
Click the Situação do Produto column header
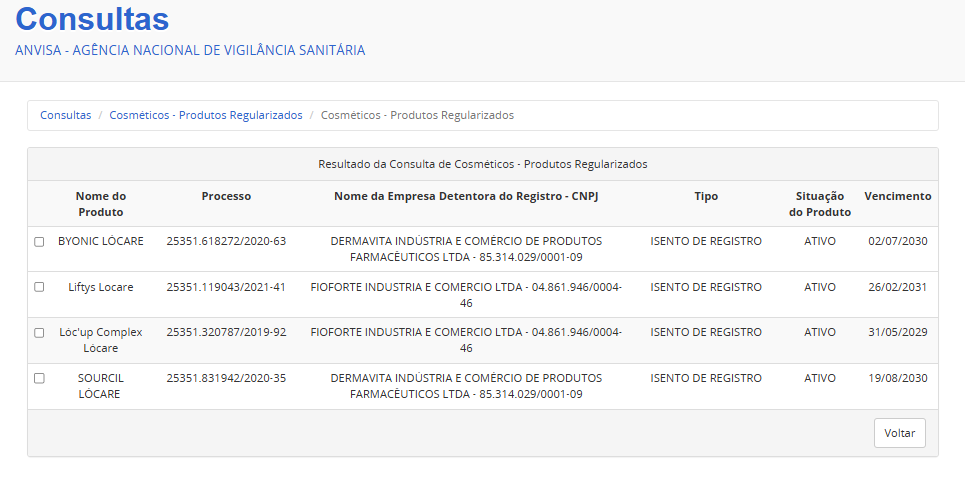pos(819,204)
